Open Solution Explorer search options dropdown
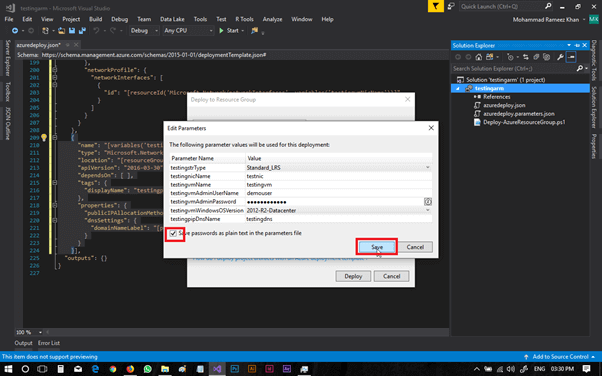Image resolution: width=602 pixels, height=376 pixels. pyautogui.click(x=586, y=68)
